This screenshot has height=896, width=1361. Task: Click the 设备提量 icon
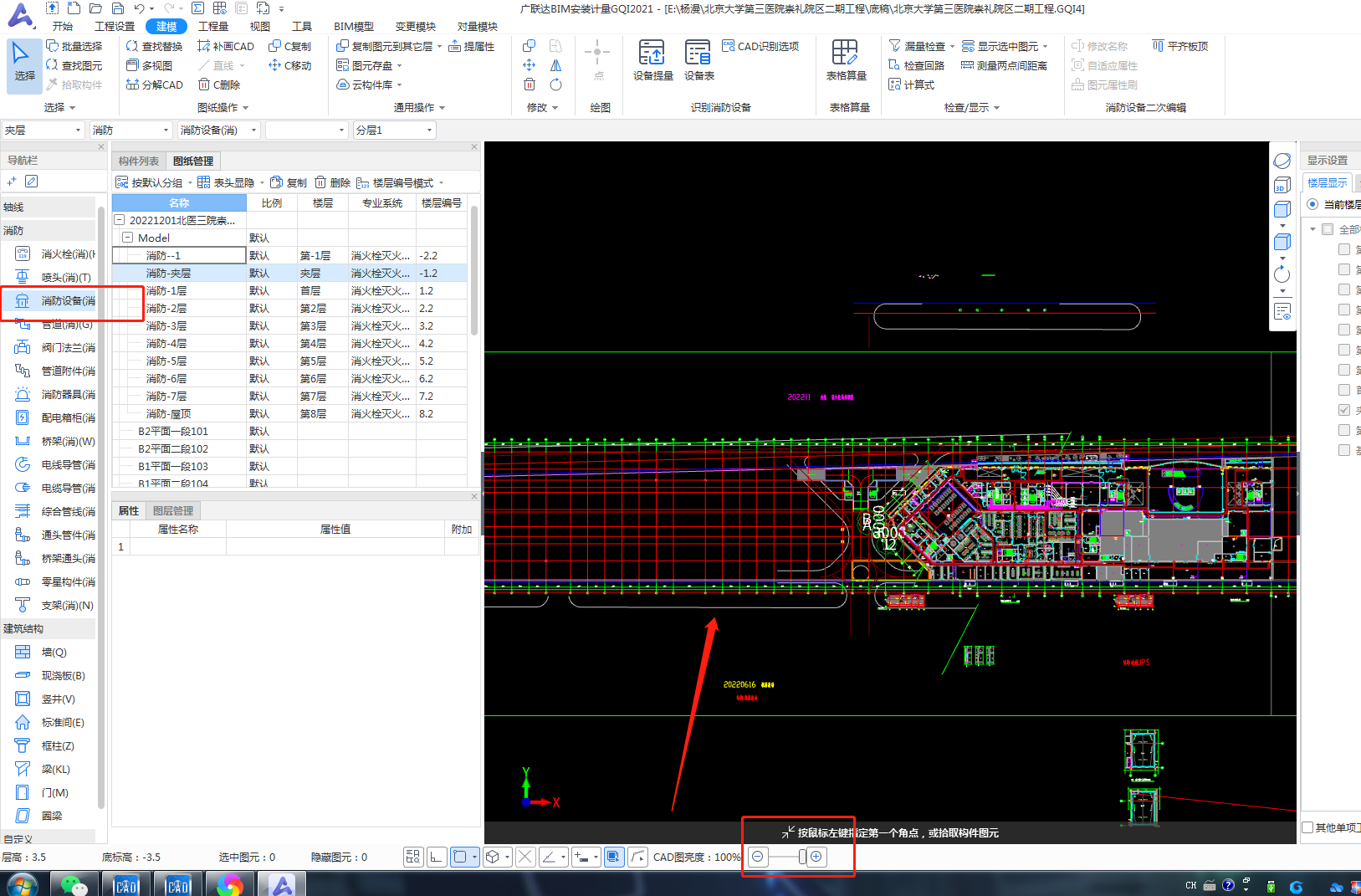[x=652, y=60]
